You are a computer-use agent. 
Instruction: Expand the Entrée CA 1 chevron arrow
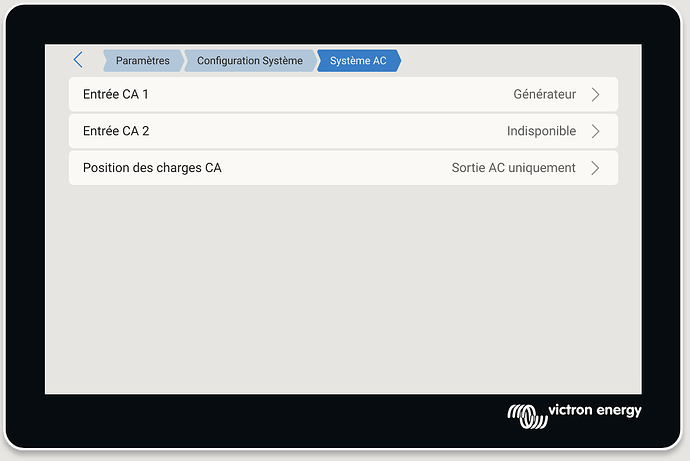(595, 95)
